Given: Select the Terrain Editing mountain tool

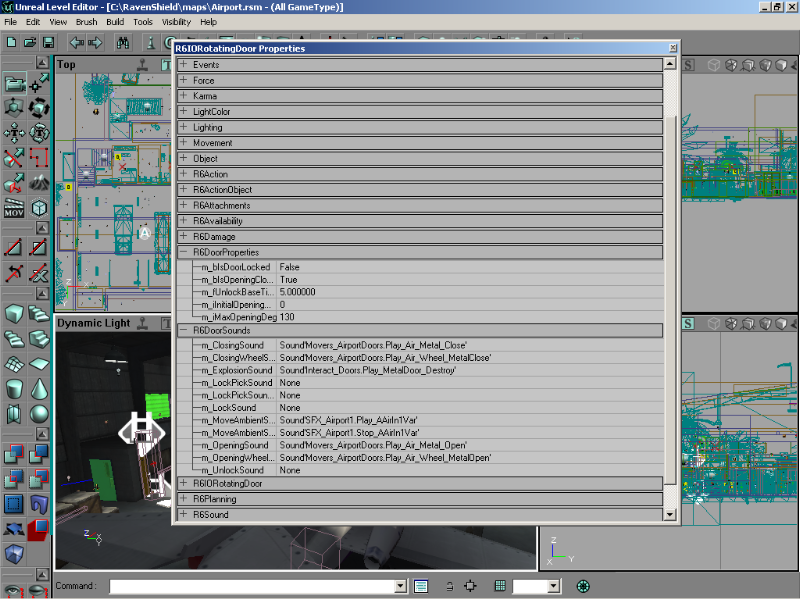Looking at the screenshot, I should pyautogui.click(x=39, y=183).
